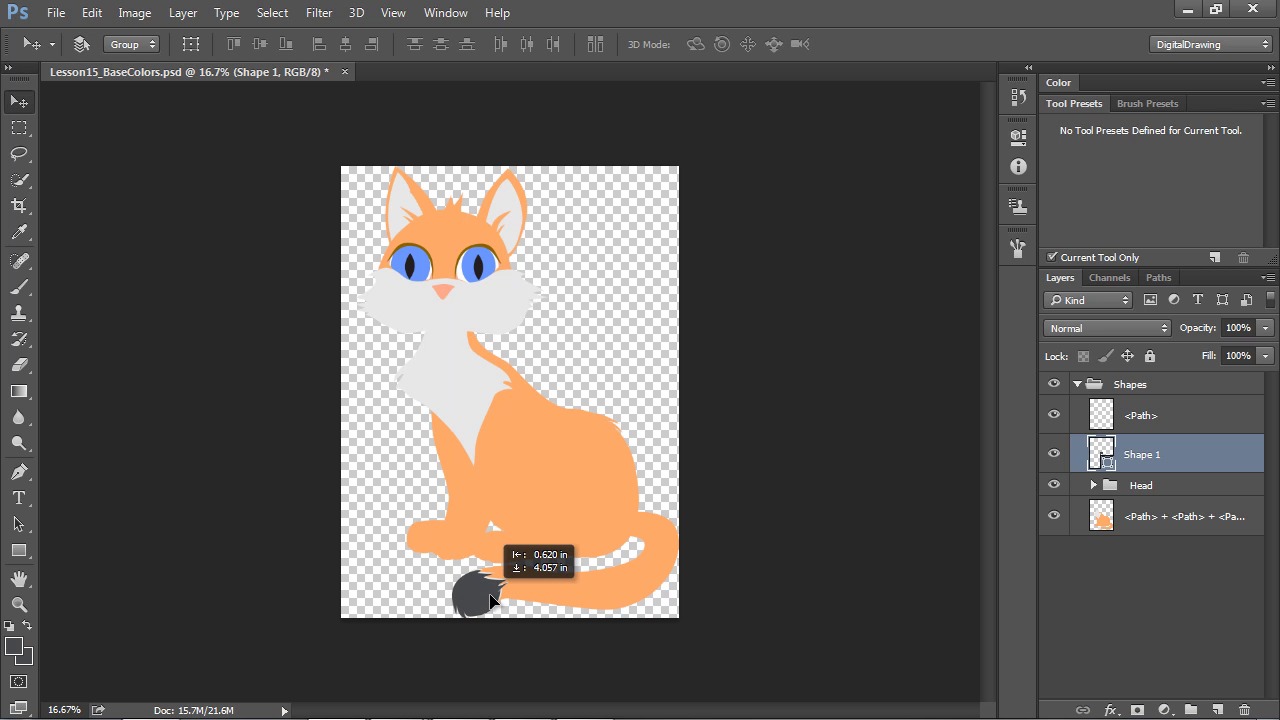
Task: Select the Eyedropper tool
Action: (19, 232)
